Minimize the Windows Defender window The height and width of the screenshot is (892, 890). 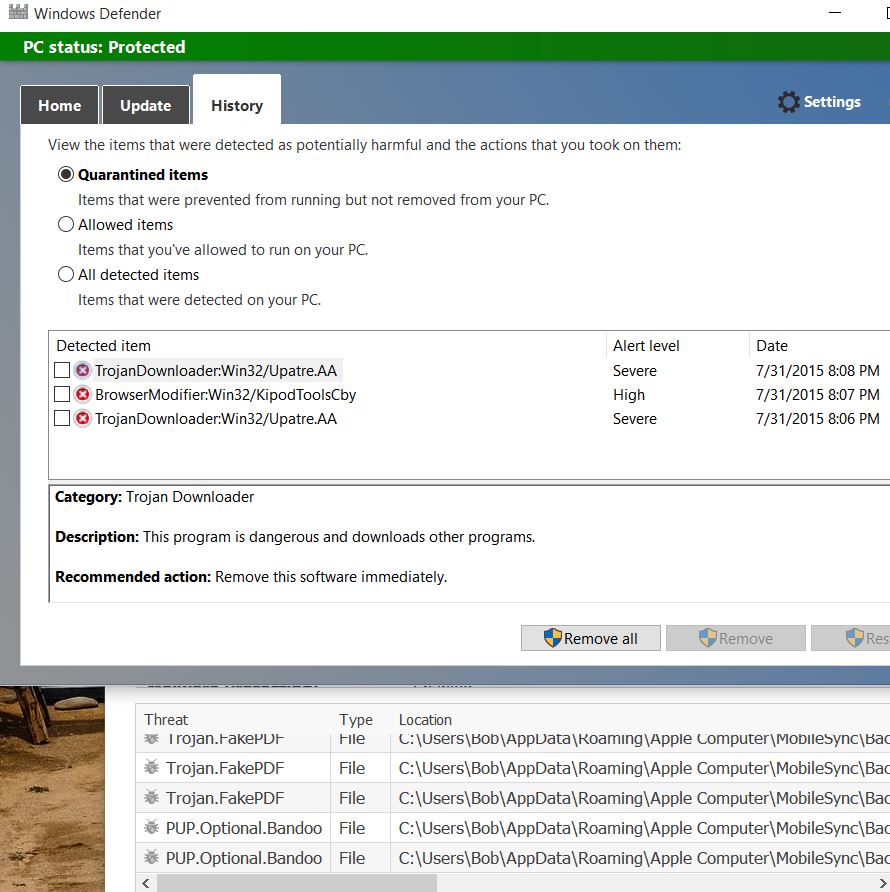[x=835, y=13]
